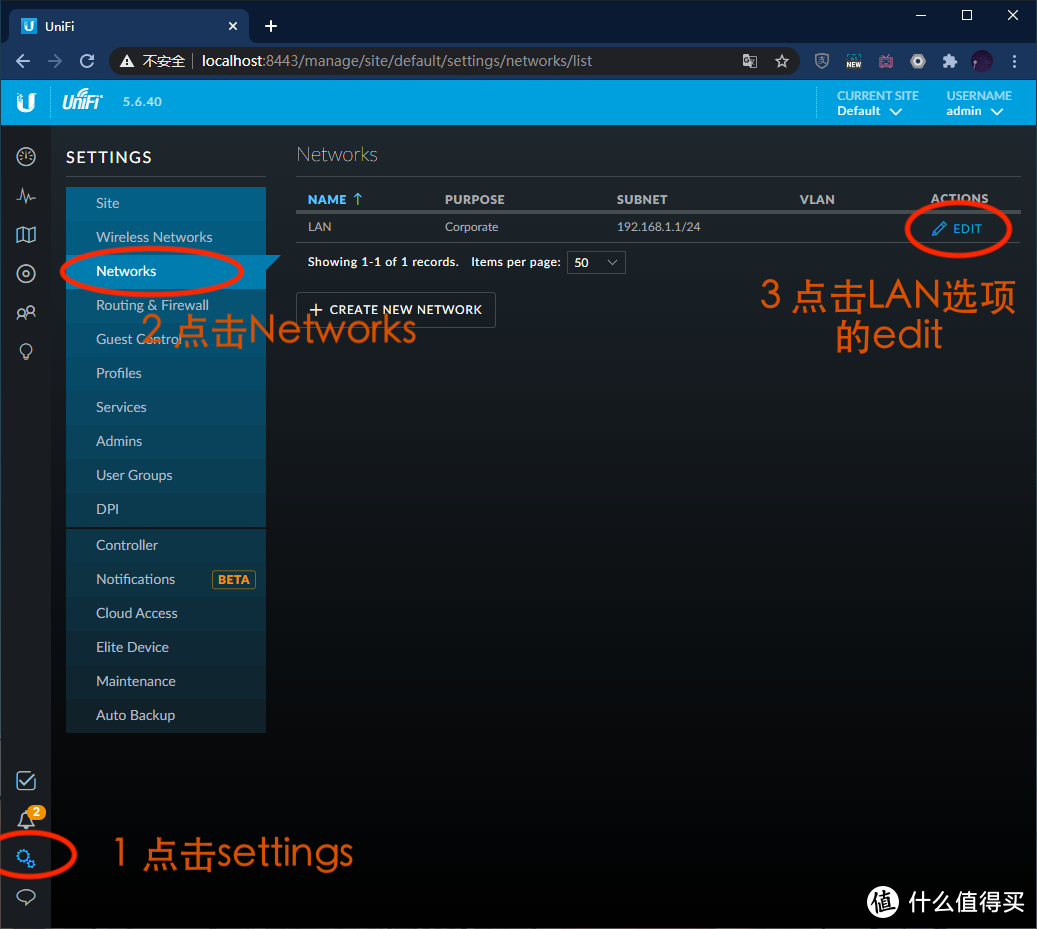Image resolution: width=1037 pixels, height=929 pixels.
Task: Open a new browser tab with plus
Action: [x=270, y=26]
